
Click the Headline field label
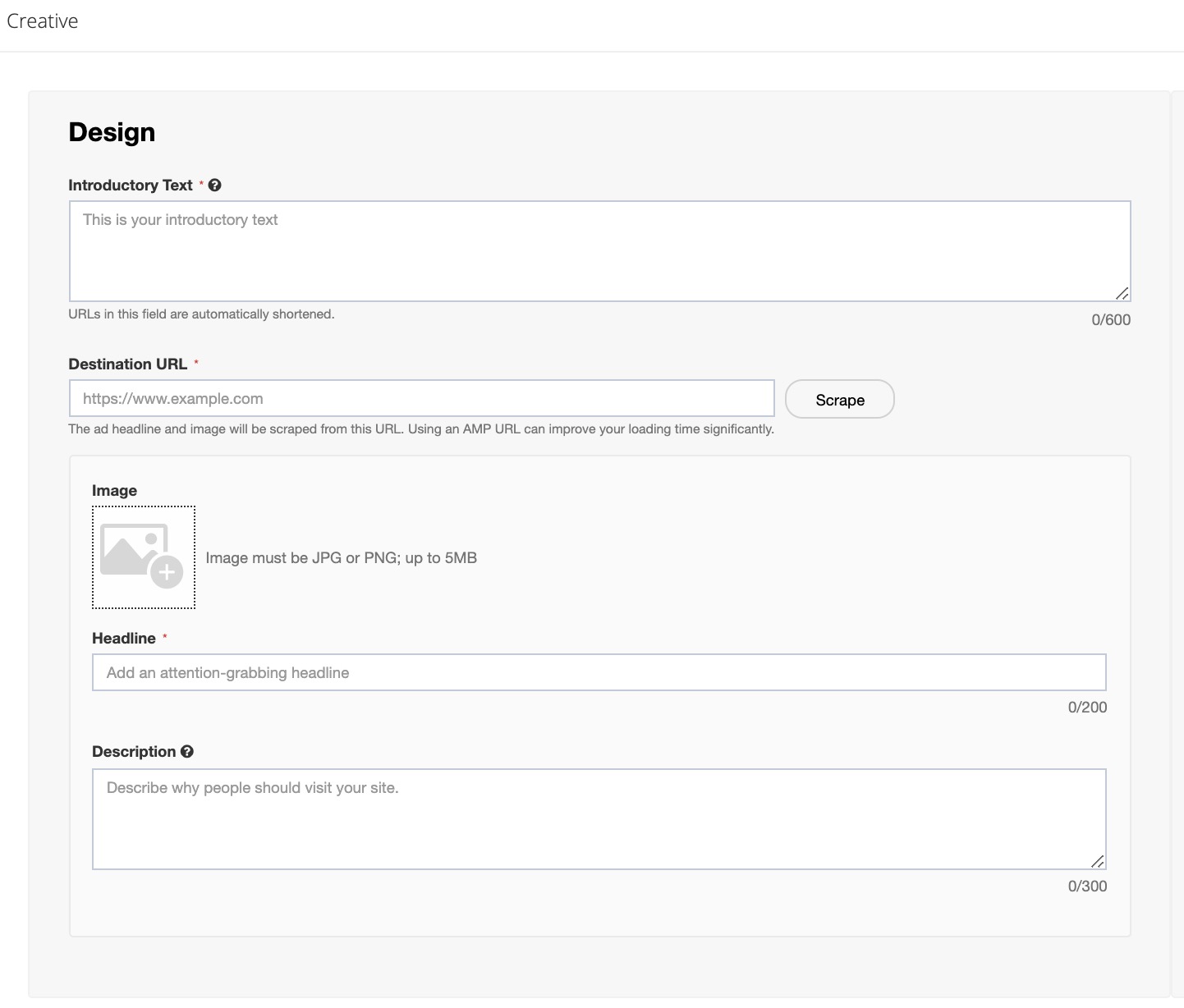124,639
